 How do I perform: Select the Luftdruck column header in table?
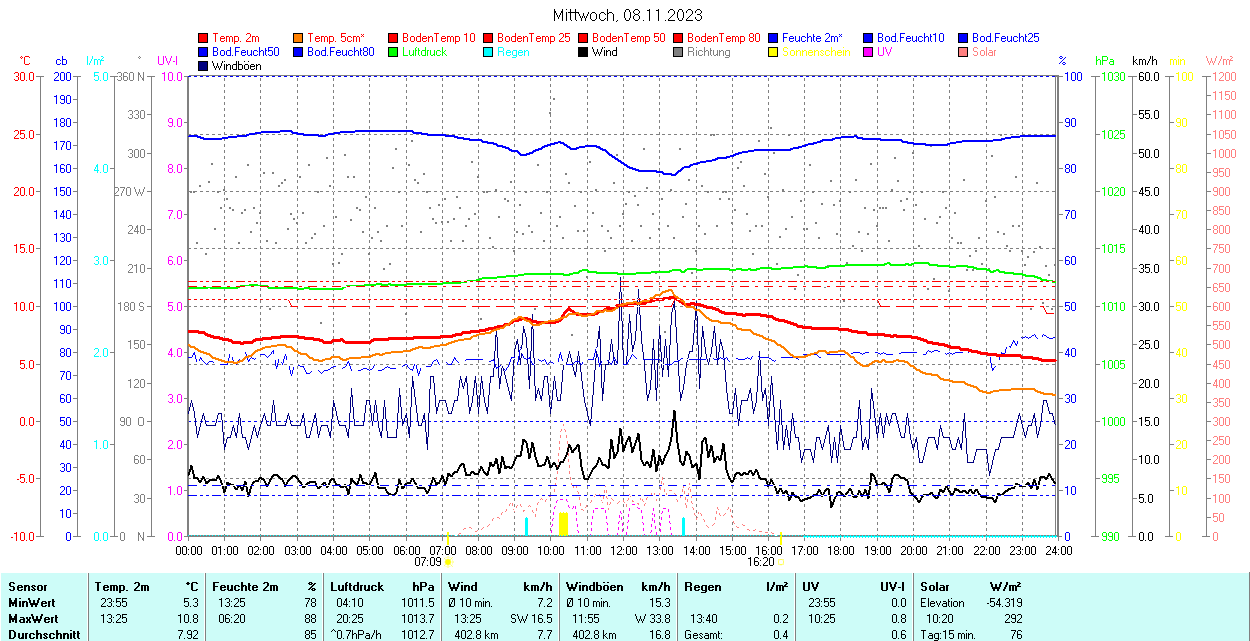357,587
